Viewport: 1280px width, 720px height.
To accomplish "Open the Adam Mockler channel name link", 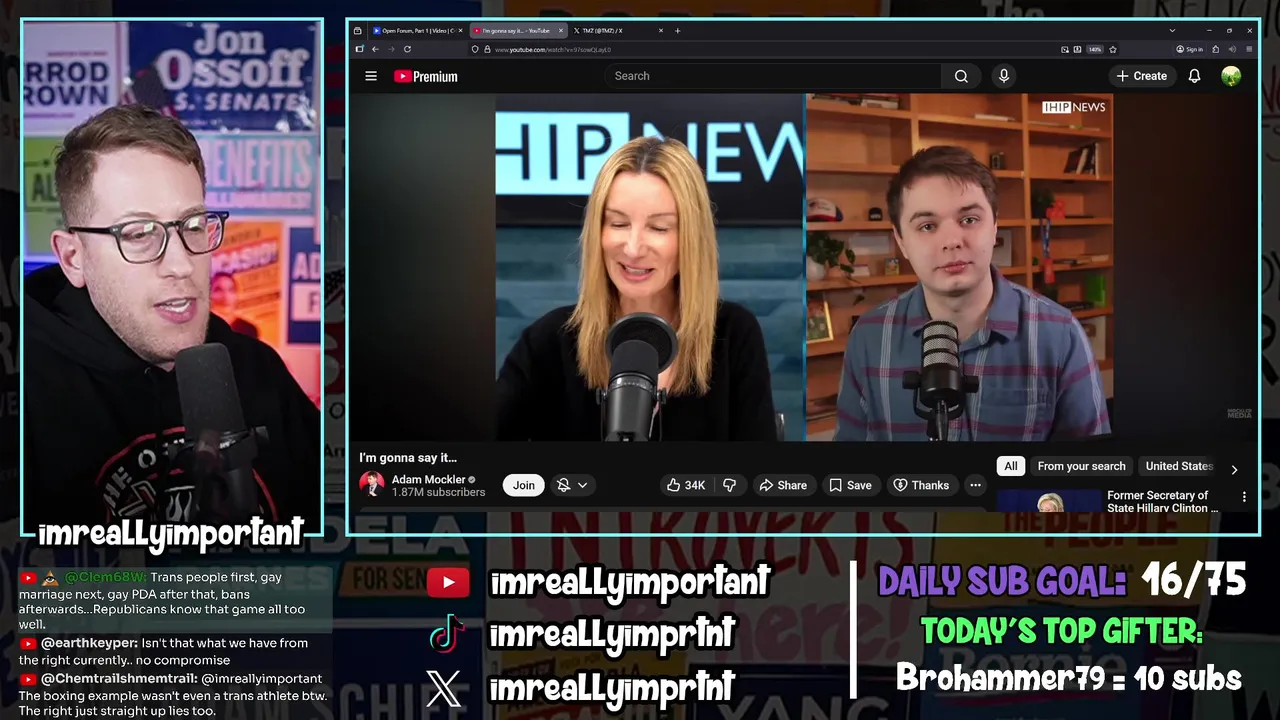I will tap(428, 480).
